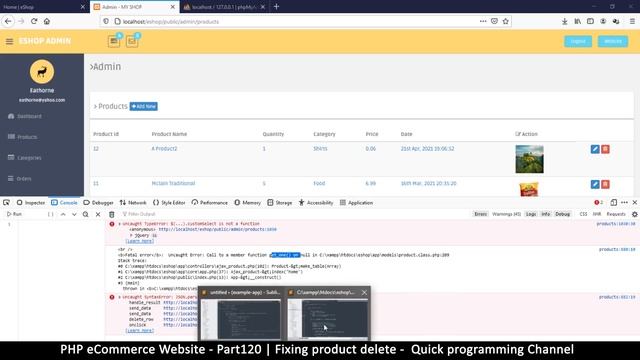Open the Network devtools tab
Image resolution: width=640 pixels, height=360 pixels.
pos(133,202)
